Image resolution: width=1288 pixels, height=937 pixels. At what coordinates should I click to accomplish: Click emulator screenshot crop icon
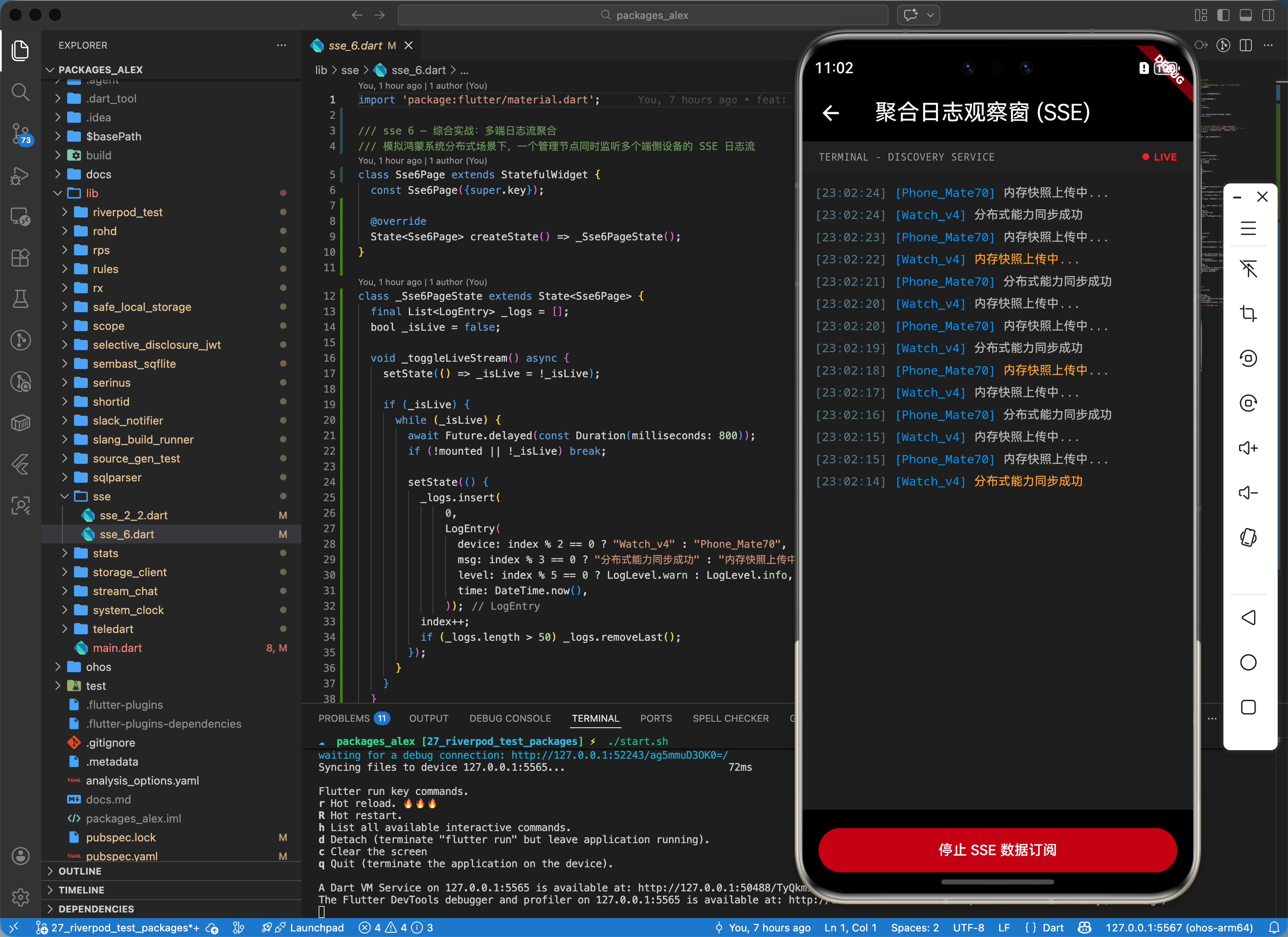click(x=1248, y=313)
